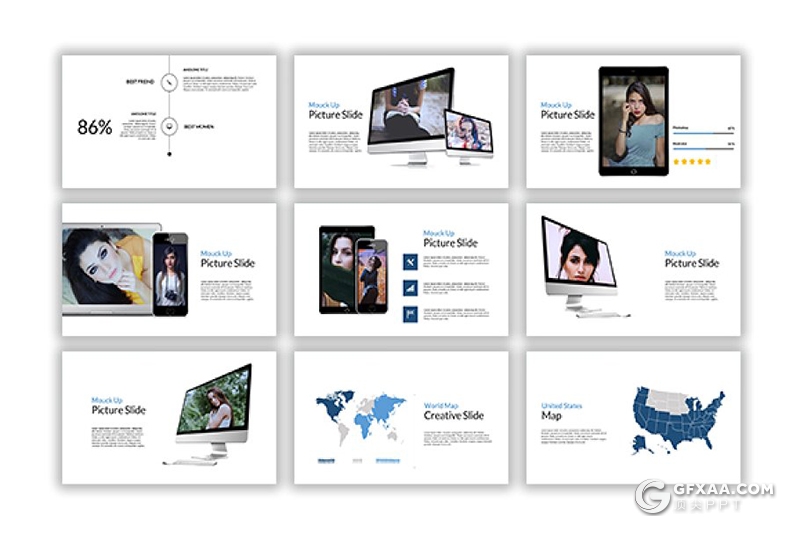This screenshot has height=534, width=800.
Task: Click the circular icon beside BEST WOMEN
Action: click(169, 127)
